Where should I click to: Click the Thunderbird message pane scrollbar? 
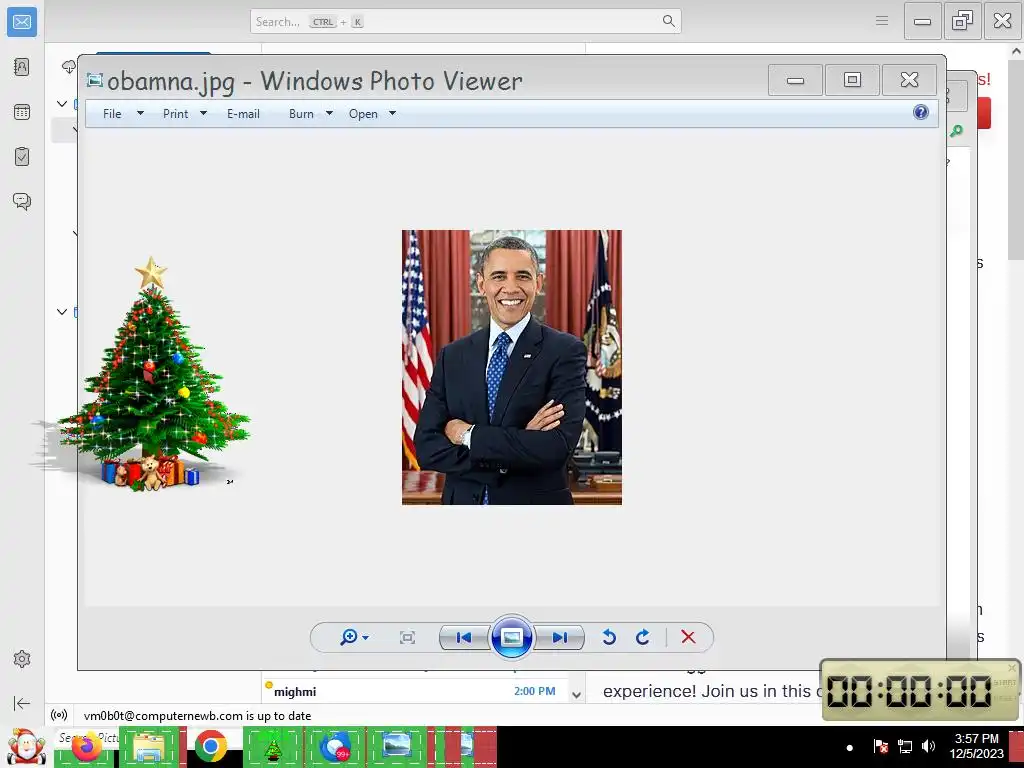click(1016, 158)
